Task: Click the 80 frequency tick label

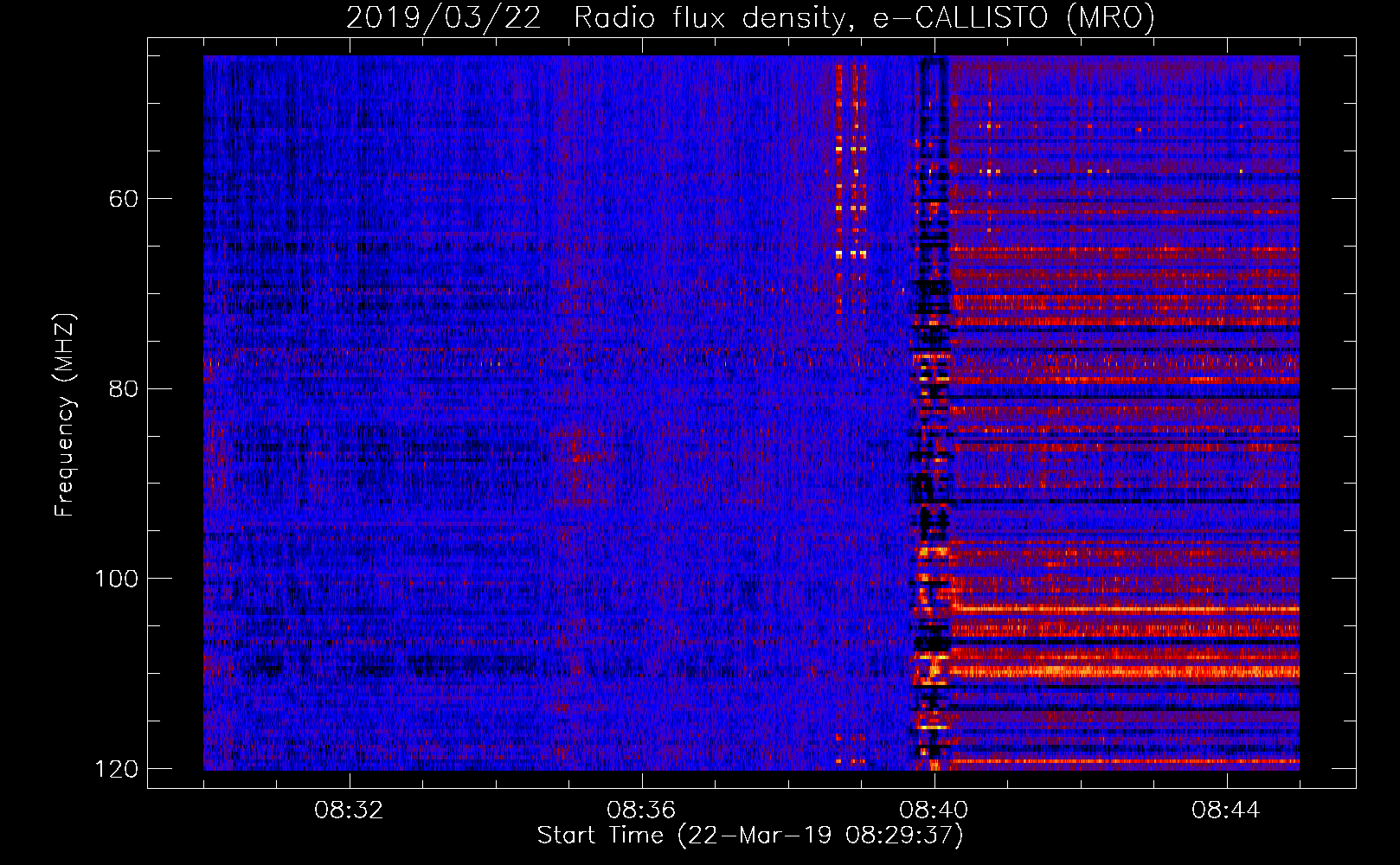Action: tap(124, 388)
